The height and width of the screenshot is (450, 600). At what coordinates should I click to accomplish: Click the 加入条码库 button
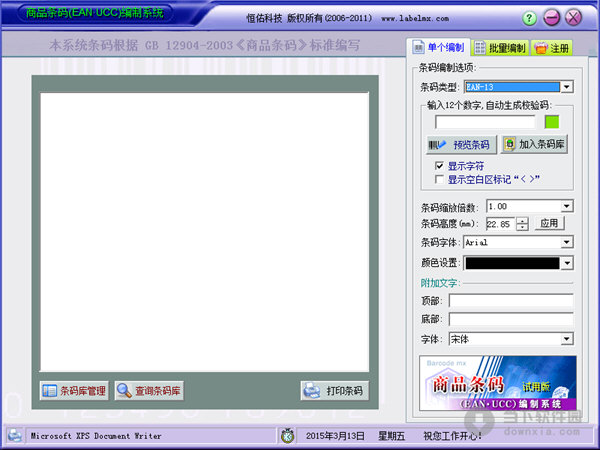pyautogui.click(x=534, y=144)
